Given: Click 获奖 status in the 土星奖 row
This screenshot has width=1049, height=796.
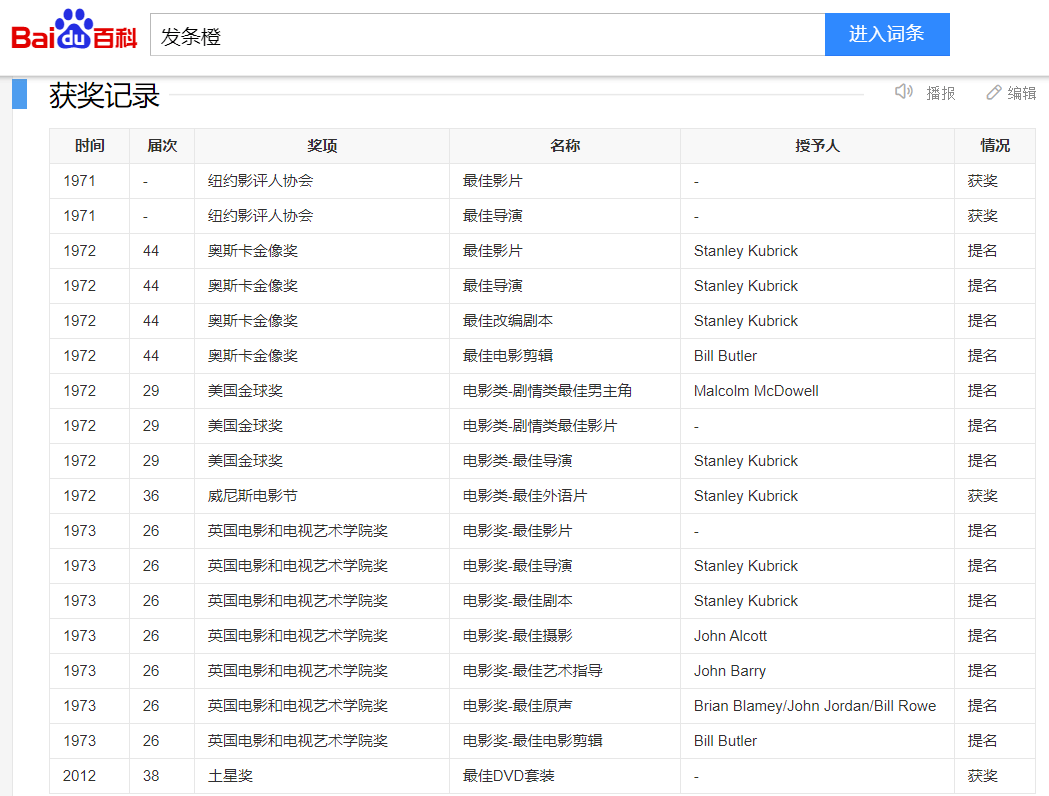Looking at the screenshot, I should click(982, 775).
